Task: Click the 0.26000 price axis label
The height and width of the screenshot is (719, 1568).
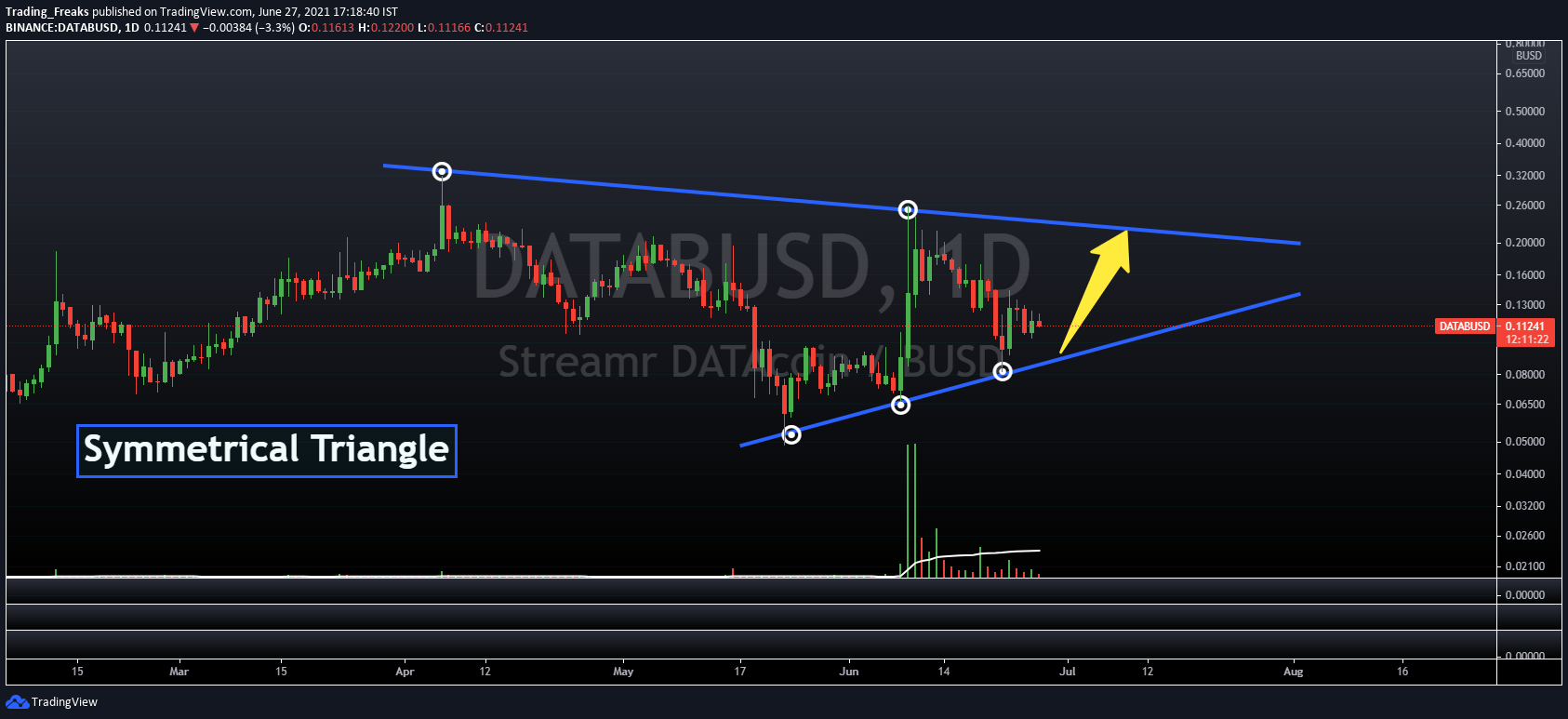Action: click(x=1525, y=206)
